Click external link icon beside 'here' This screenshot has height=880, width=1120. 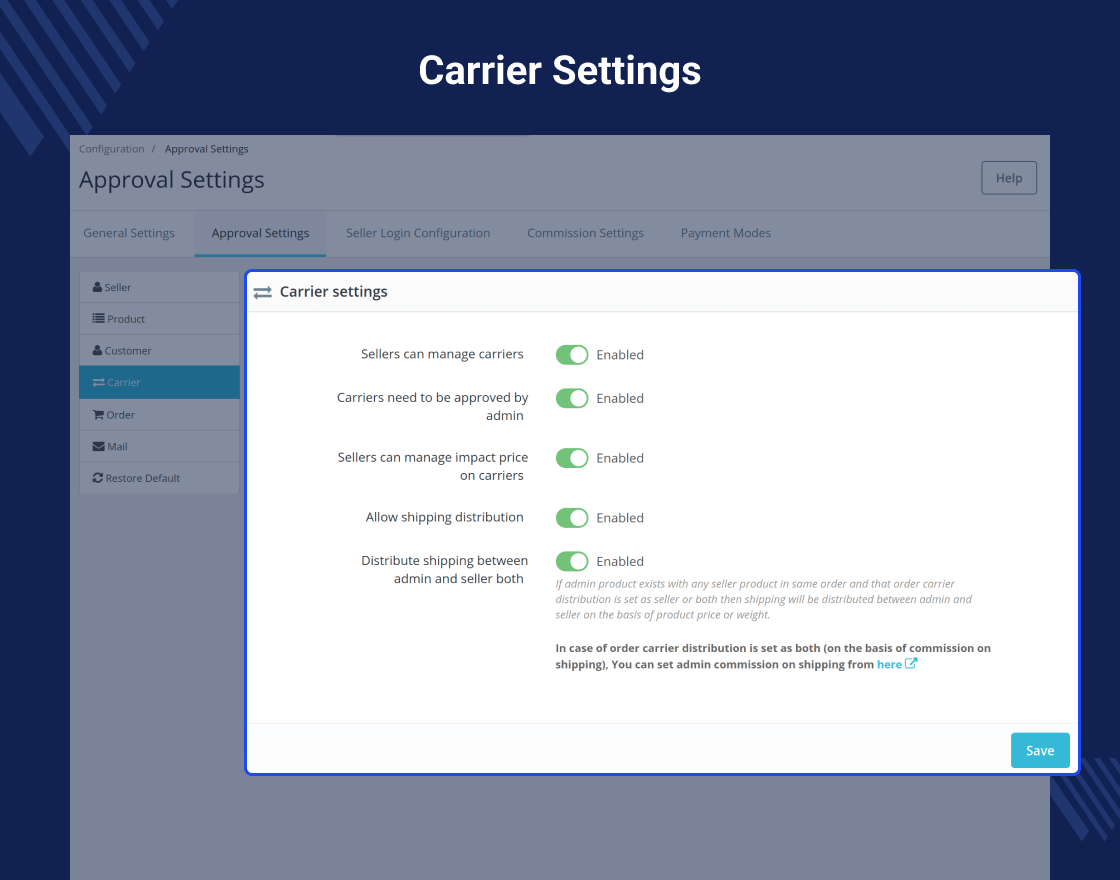(911, 664)
